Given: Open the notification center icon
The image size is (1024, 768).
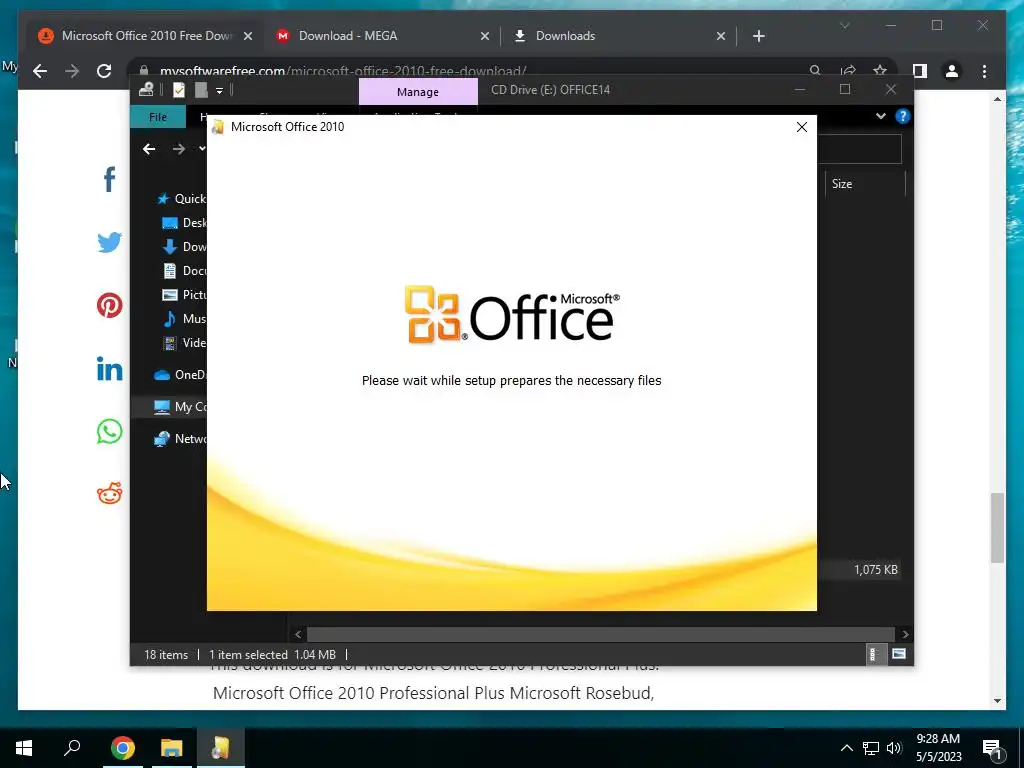Looking at the screenshot, I should [x=992, y=749].
